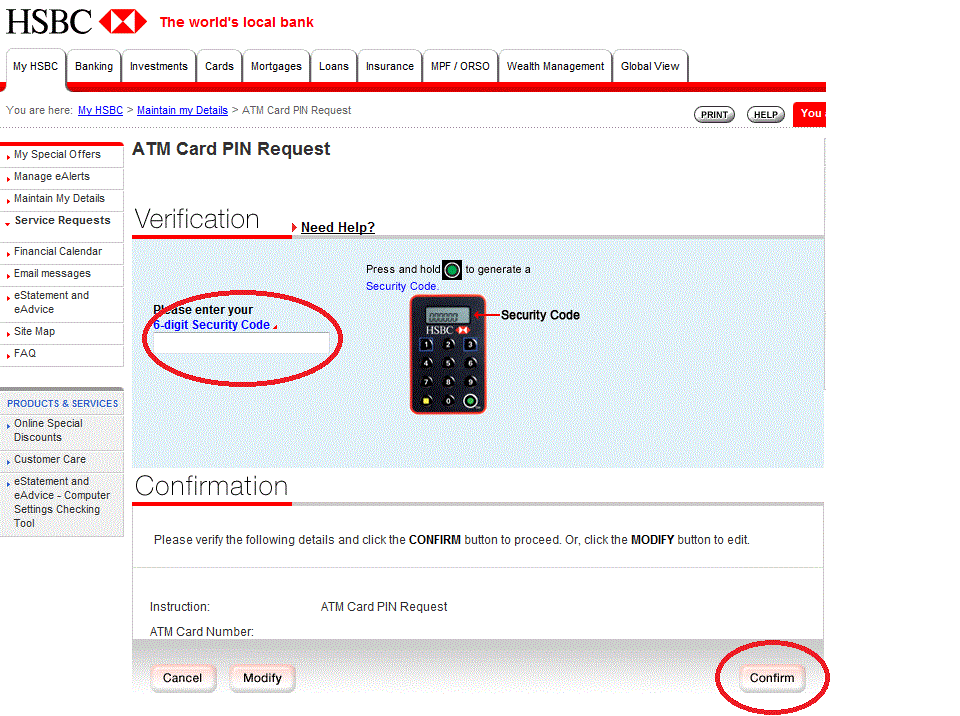The height and width of the screenshot is (716, 960).
Task: Click the Confirm button
Action: (x=771, y=678)
